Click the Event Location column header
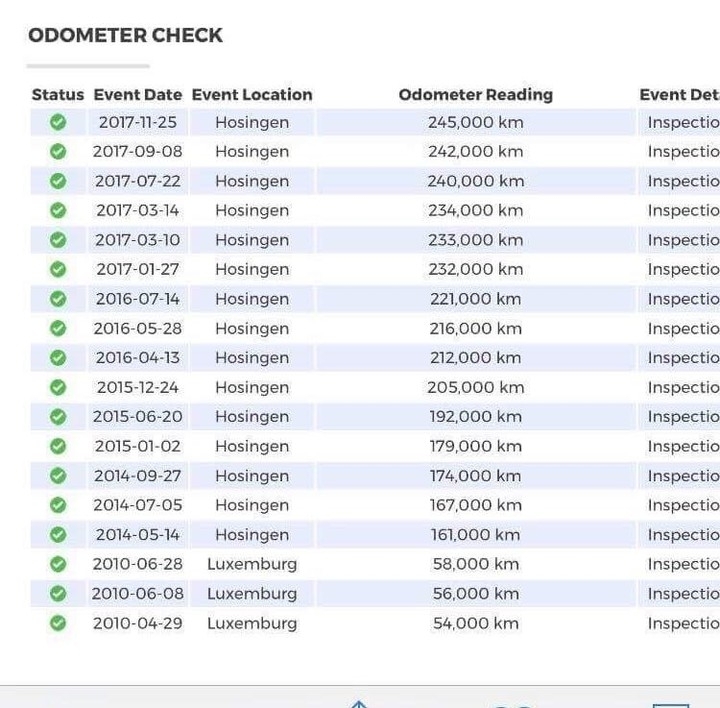The image size is (720, 708). click(x=252, y=95)
